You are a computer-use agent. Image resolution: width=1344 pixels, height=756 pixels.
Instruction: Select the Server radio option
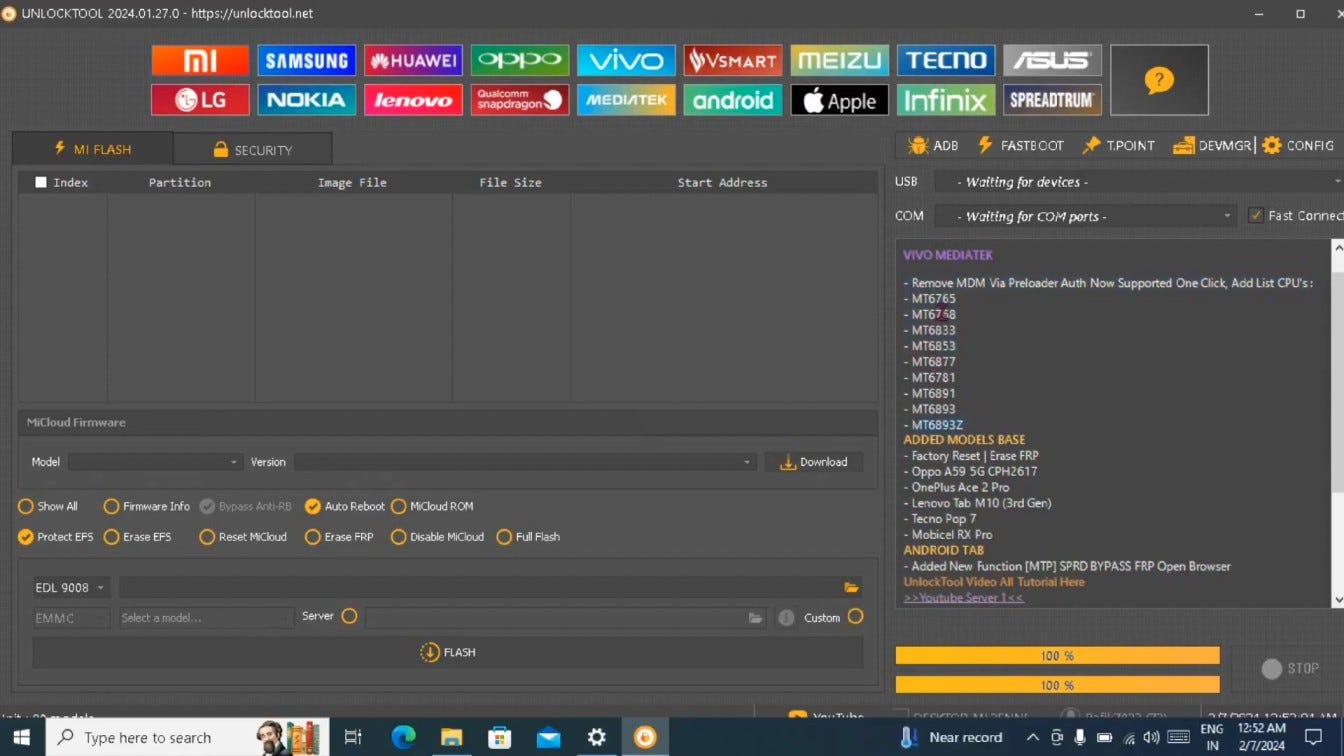point(349,616)
